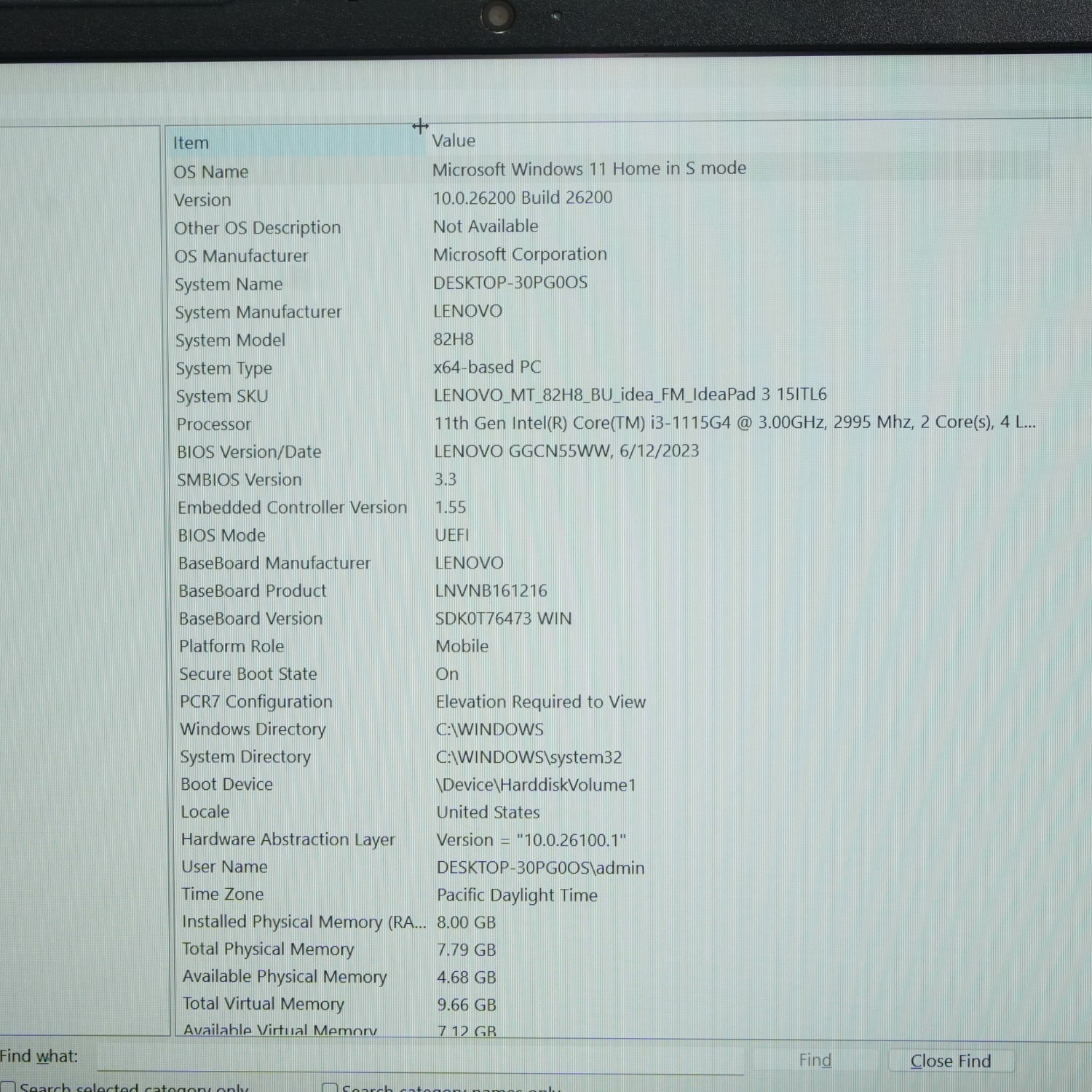Select the value Microsoft Windows 11 Home in S mode

point(589,169)
